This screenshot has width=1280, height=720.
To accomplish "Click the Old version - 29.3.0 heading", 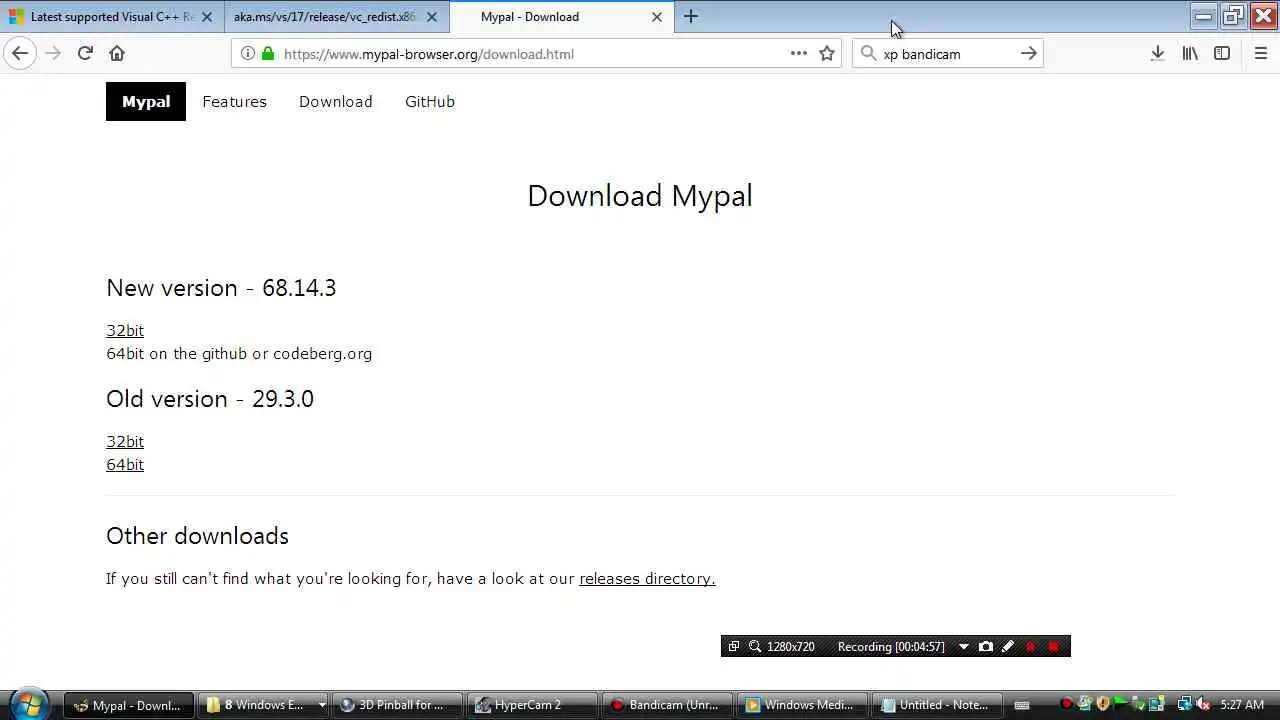I will pyautogui.click(x=210, y=399).
